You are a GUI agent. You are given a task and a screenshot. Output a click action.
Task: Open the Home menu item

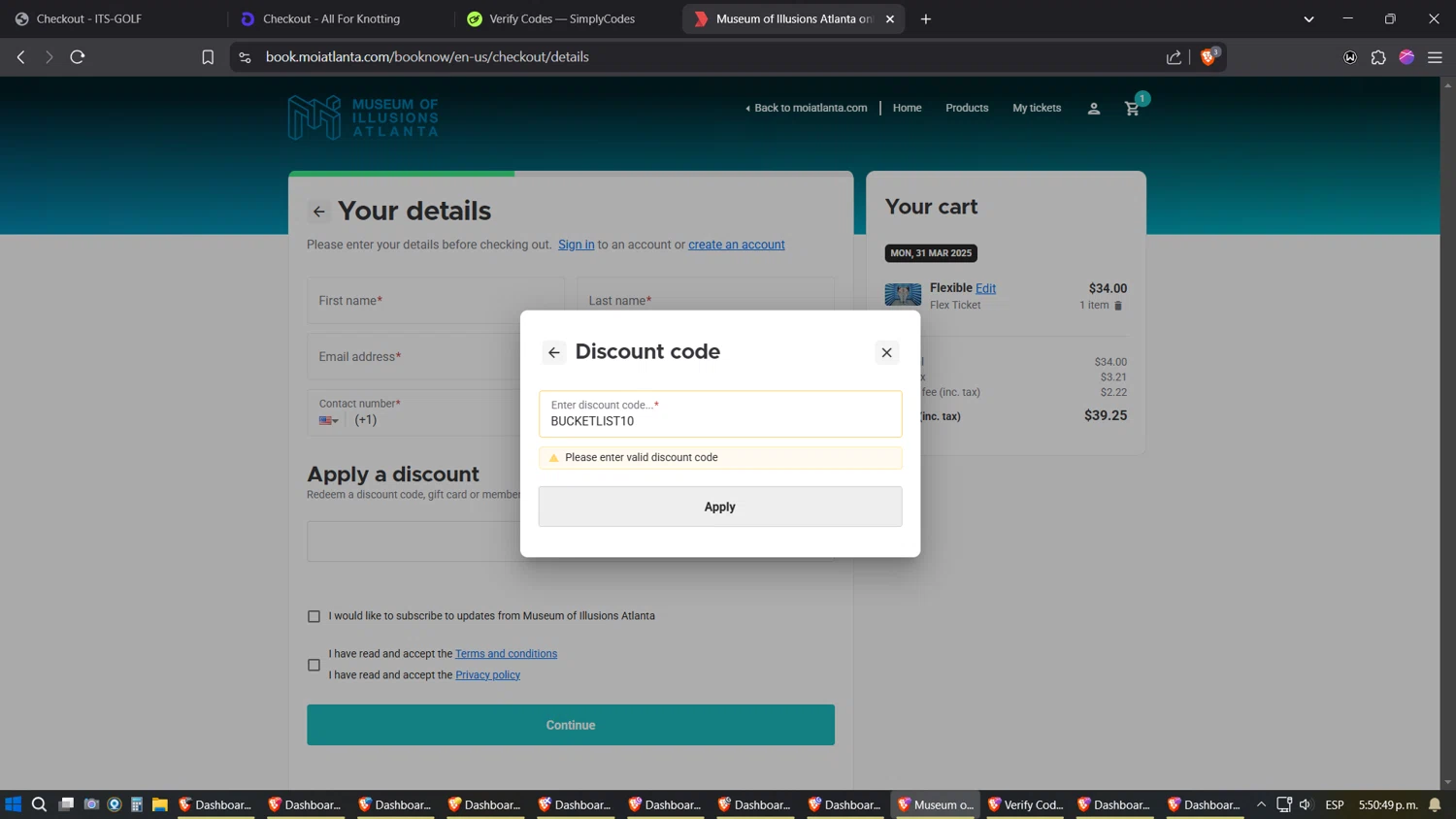pos(907,108)
